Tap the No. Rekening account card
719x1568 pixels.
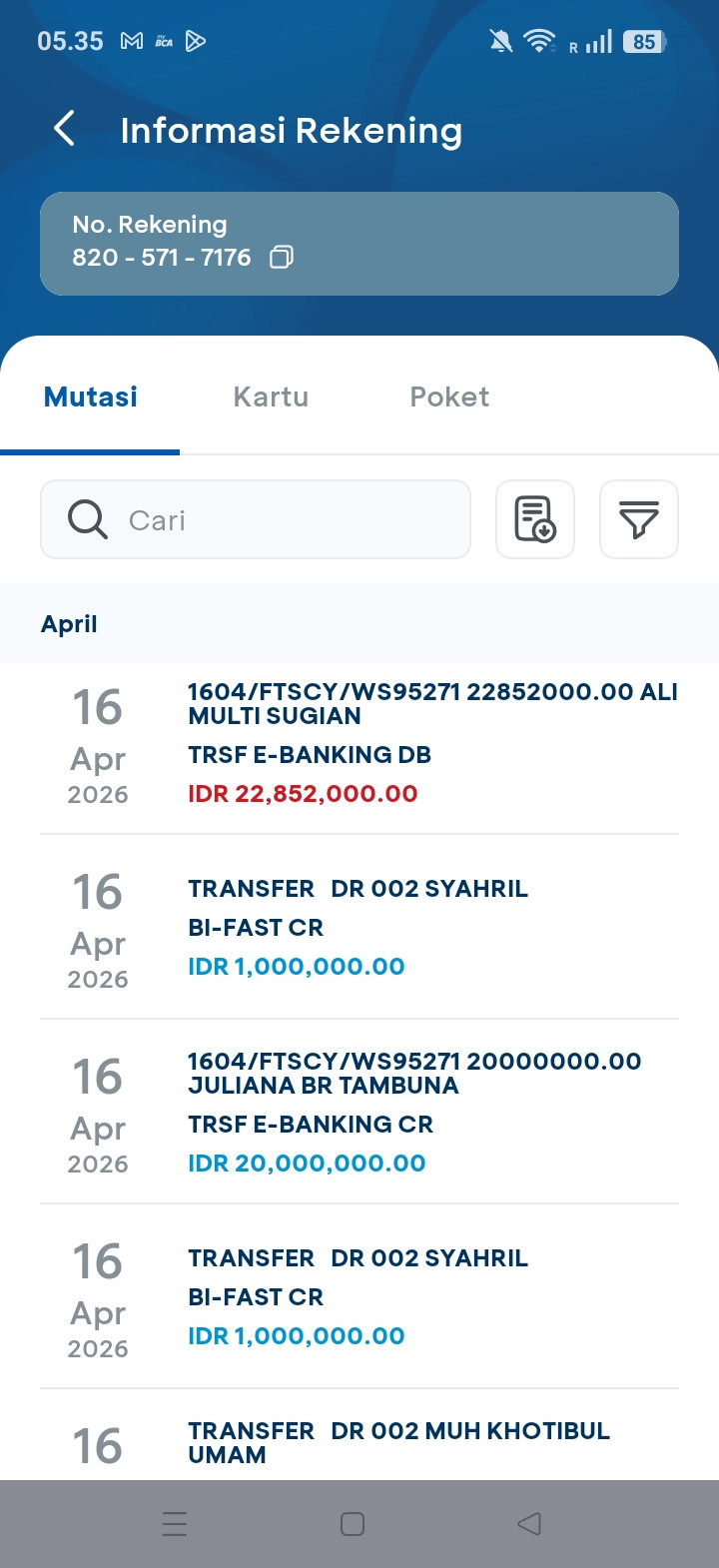pyautogui.click(x=359, y=244)
